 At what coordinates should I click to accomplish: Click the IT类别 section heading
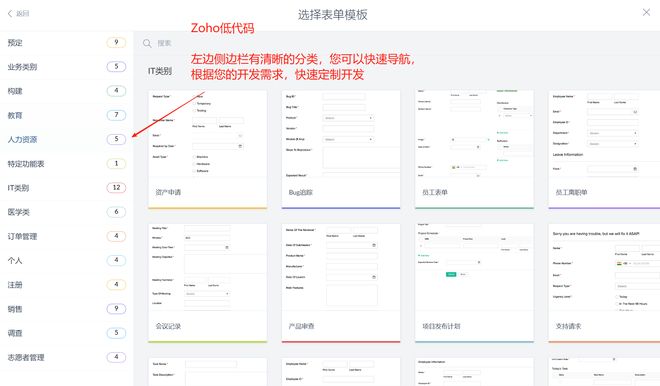click(160, 71)
